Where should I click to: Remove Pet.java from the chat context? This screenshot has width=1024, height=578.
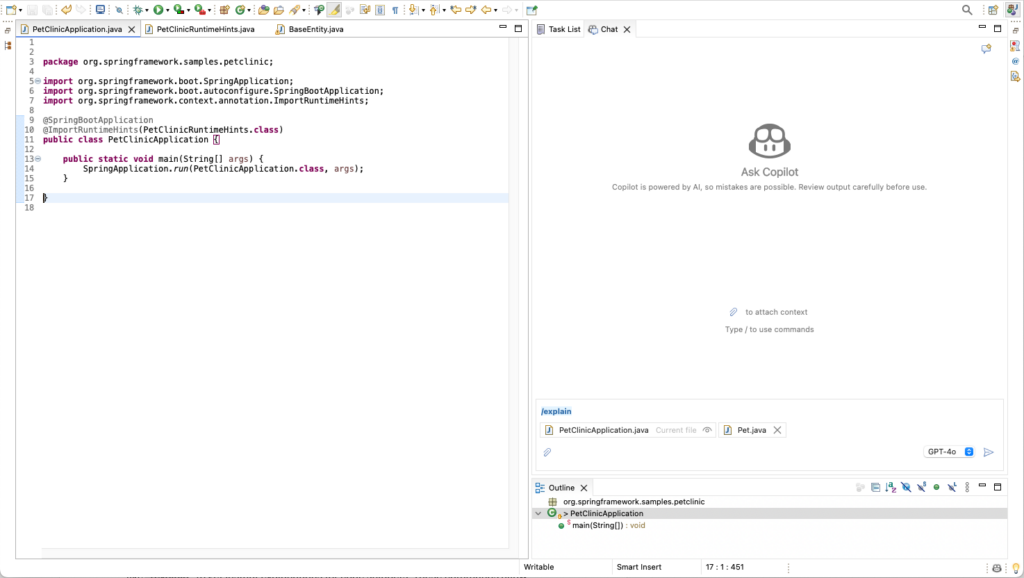[777, 429]
